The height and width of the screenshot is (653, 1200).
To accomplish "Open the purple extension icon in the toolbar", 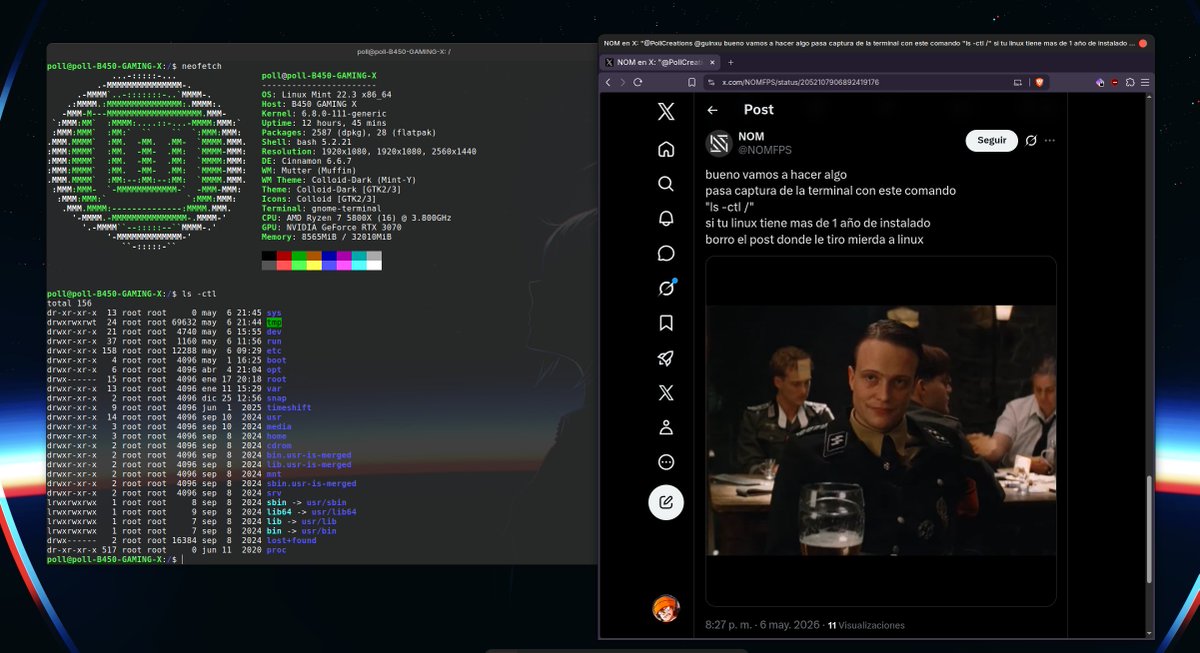I will click(x=1100, y=82).
